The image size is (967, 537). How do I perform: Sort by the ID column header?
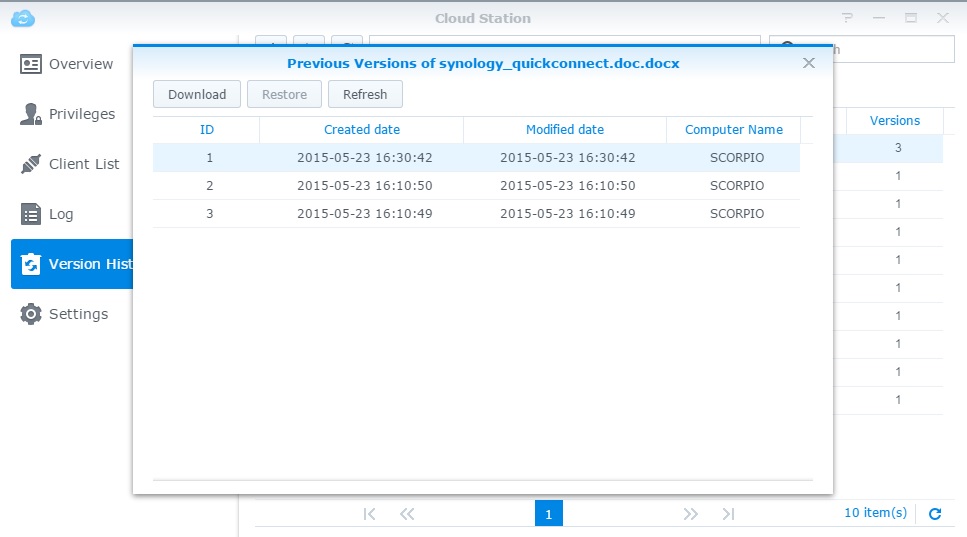coord(207,129)
